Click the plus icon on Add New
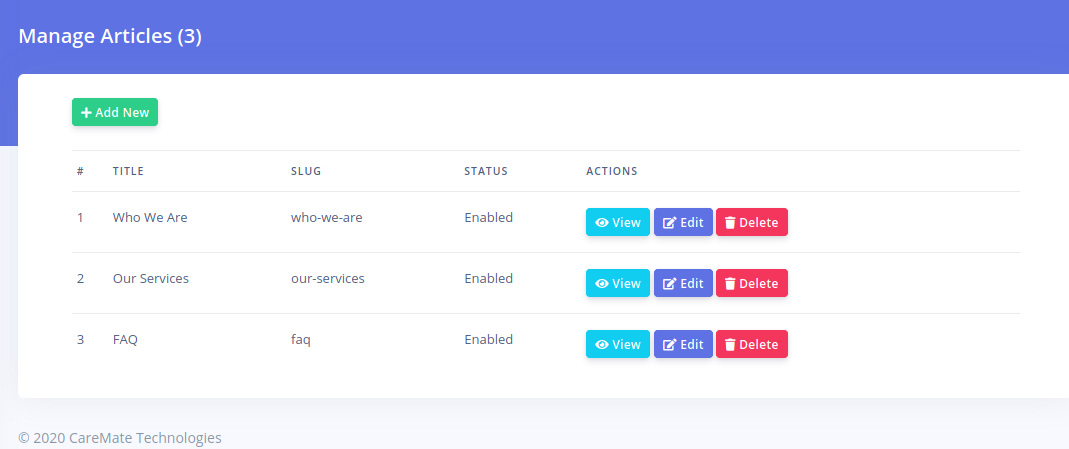The width and height of the screenshot is (1069, 449). click(86, 113)
